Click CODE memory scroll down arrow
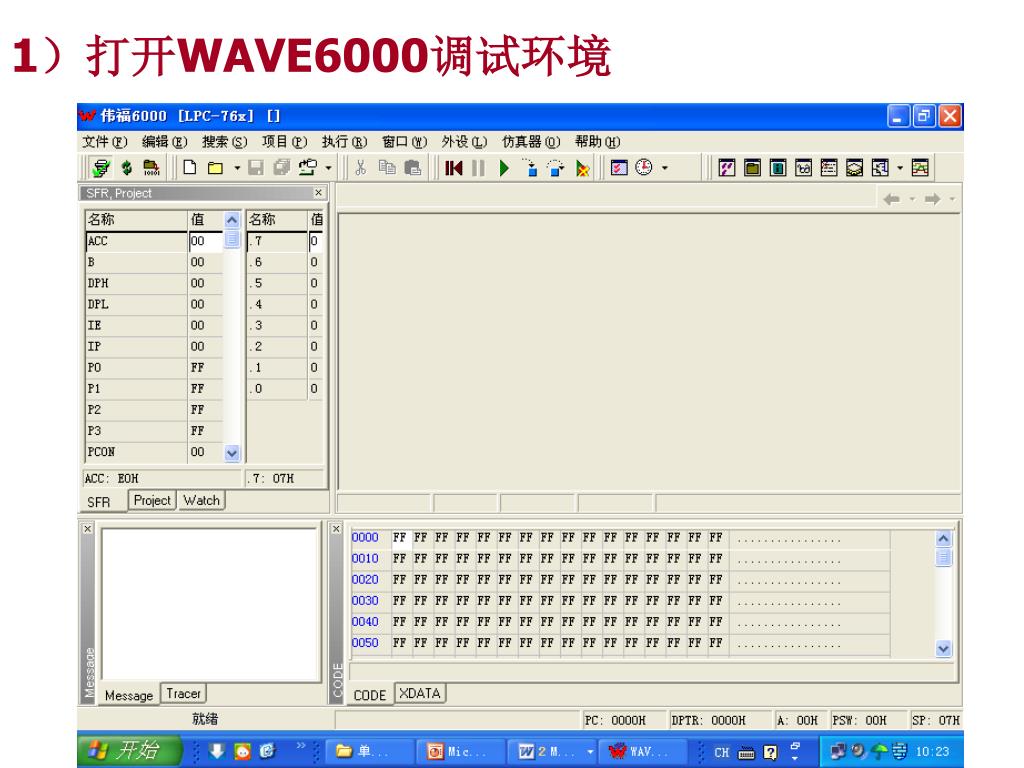 (943, 648)
